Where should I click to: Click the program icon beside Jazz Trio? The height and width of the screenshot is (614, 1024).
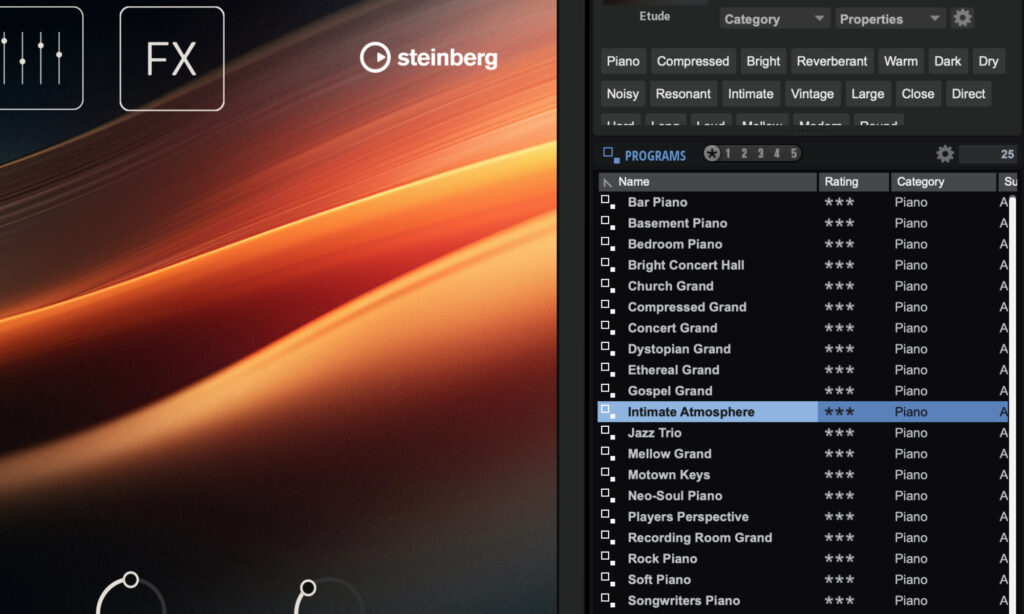(x=608, y=432)
